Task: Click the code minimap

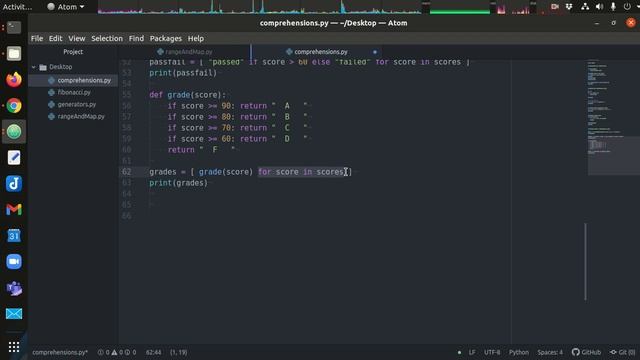Action: tap(613, 118)
